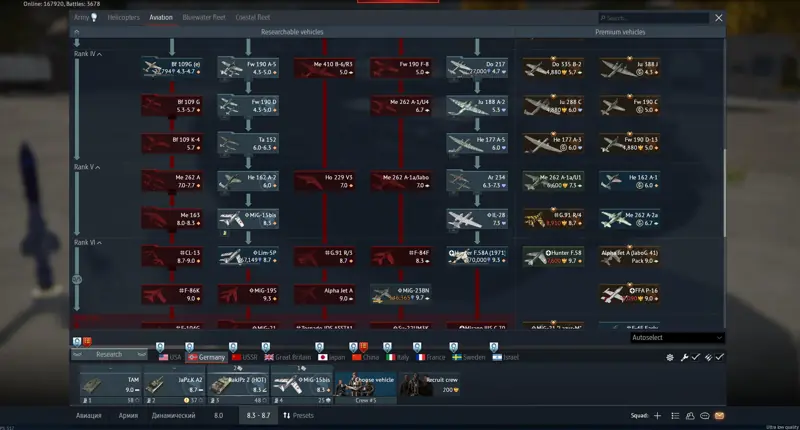This screenshot has height=430, width=800.
Task: Toggle the checkmark beside the wrench icon
Action: pos(695,357)
